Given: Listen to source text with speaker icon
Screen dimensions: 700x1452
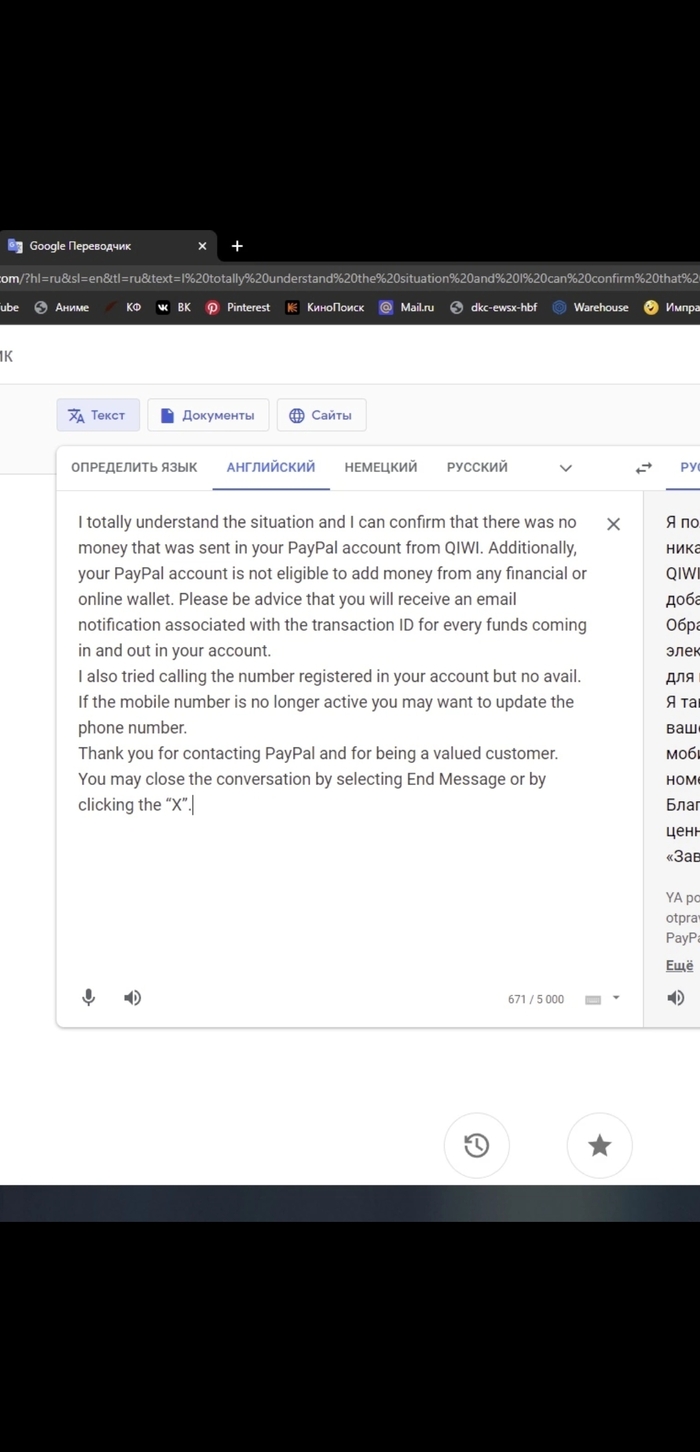Looking at the screenshot, I should [x=133, y=997].
